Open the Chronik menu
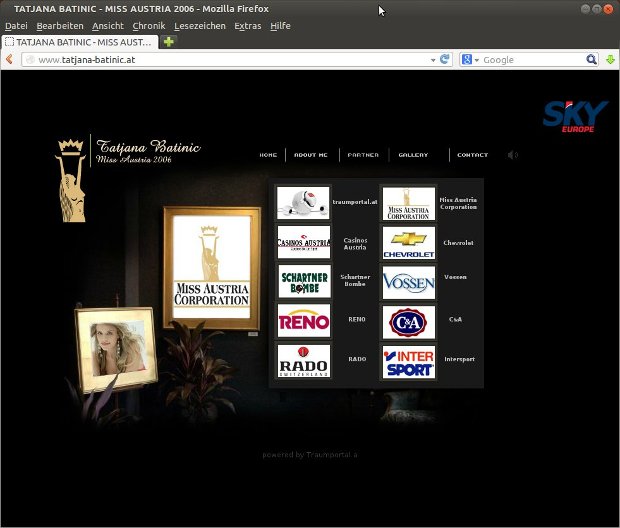This screenshot has height=528, width=620. pos(149,26)
